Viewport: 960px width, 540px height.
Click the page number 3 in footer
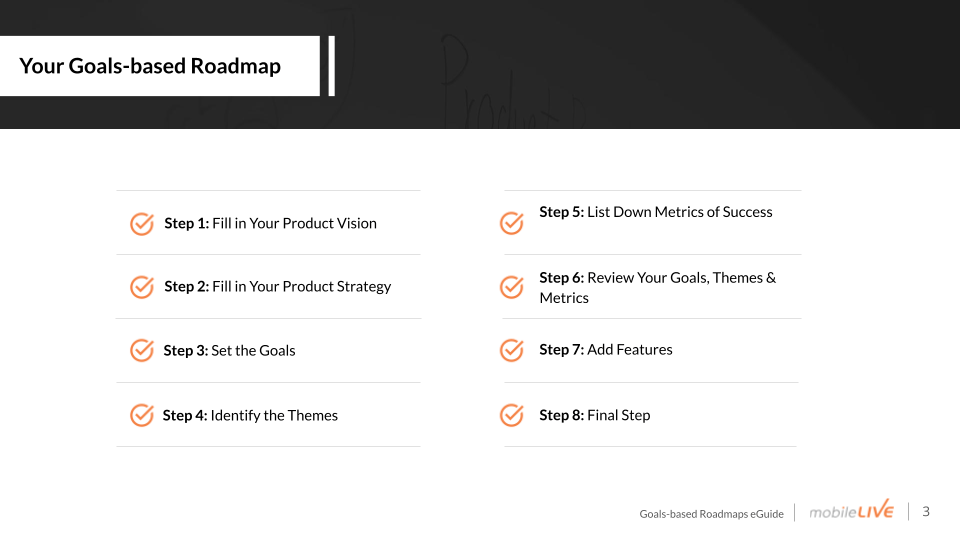[x=926, y=511]
